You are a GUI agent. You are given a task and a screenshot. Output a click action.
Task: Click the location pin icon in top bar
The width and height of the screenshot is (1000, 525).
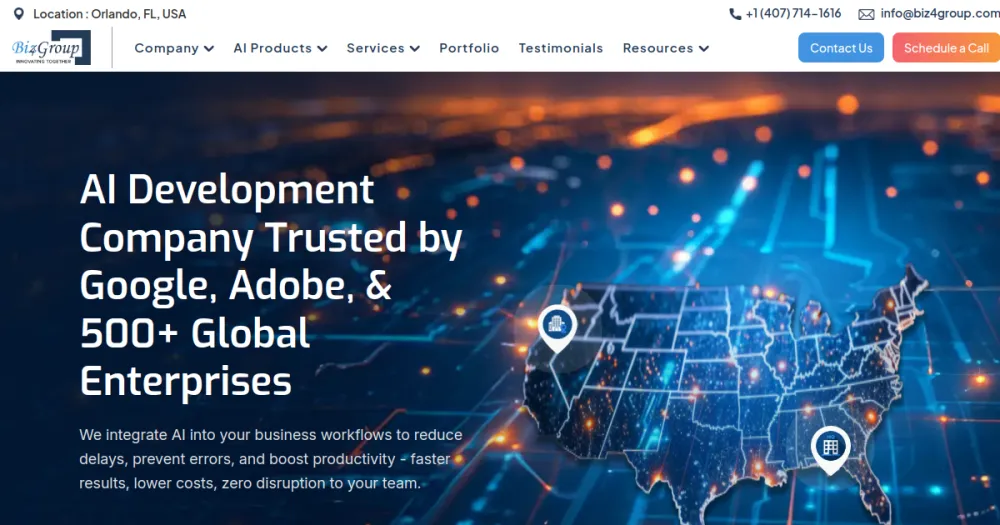(19, 13)
